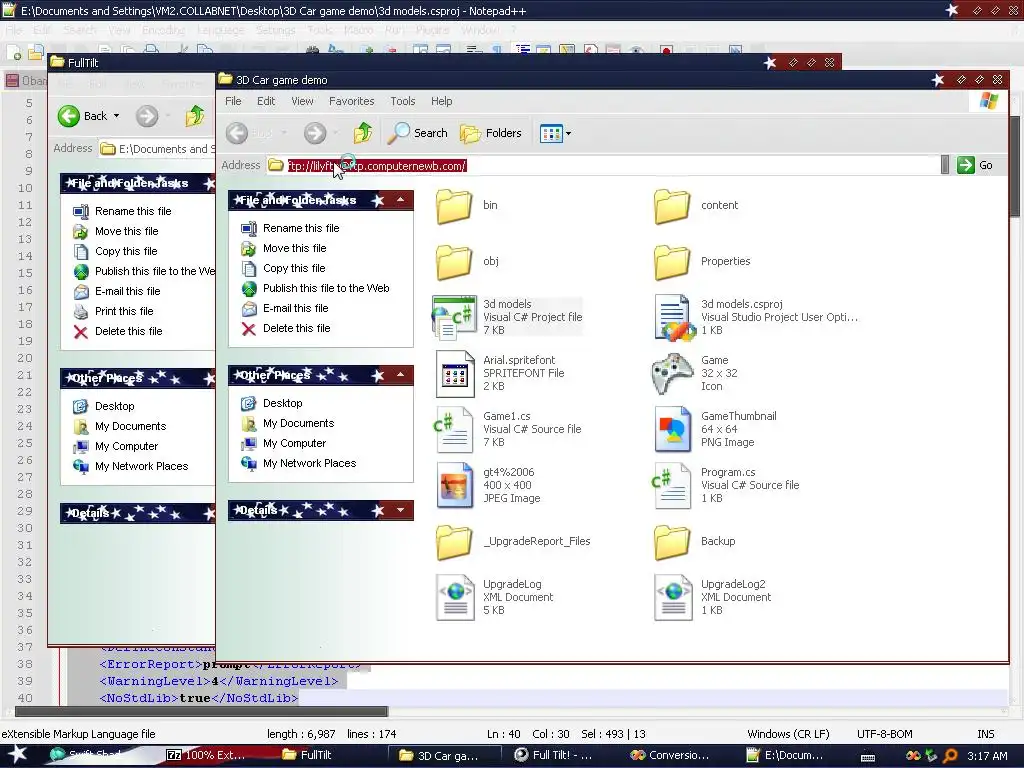Click Up folder icon in FullTilt window

pyautogui.click(x=195, y=116)
